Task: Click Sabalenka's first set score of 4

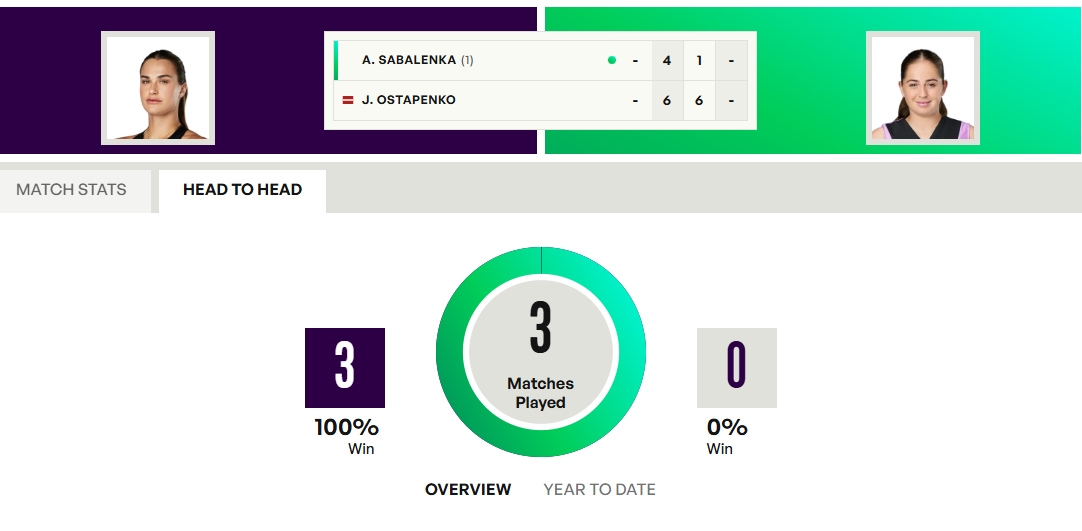Action: pos(667,60)
